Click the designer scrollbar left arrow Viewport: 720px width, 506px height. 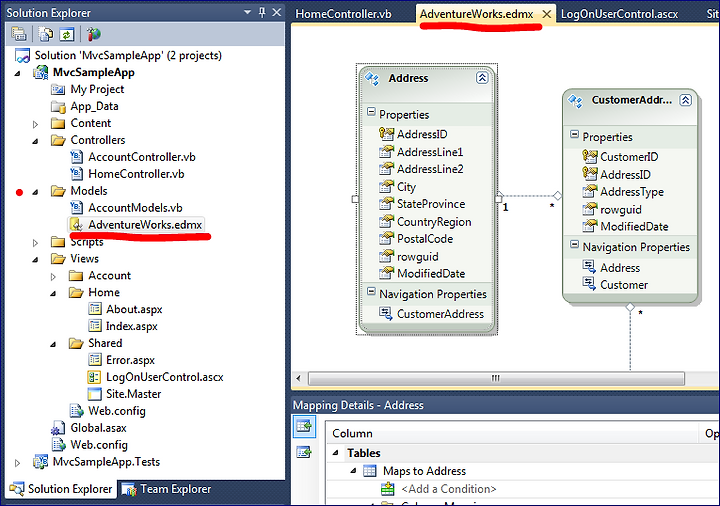[x=299, y=379]
